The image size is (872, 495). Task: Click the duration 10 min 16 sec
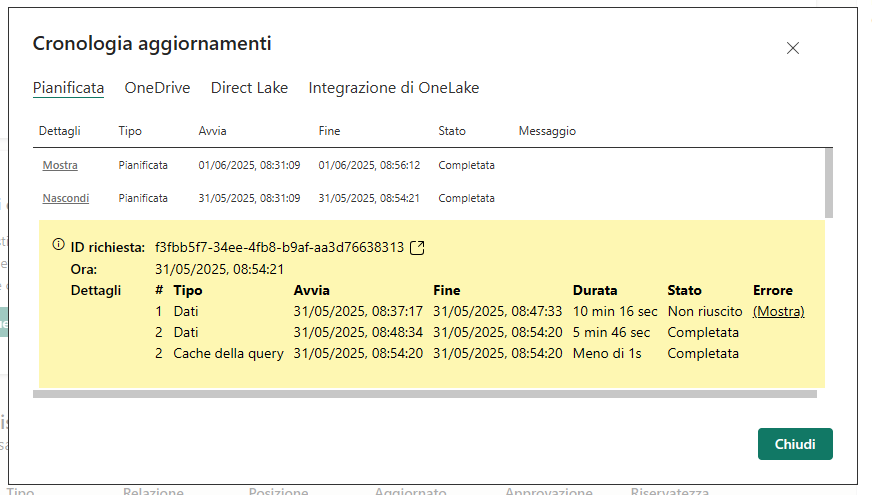(615, 311)
